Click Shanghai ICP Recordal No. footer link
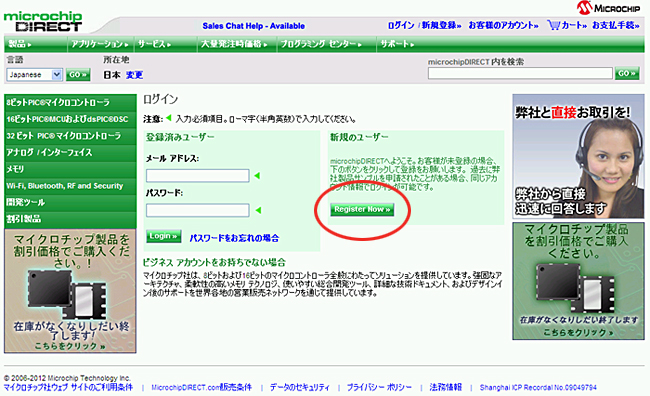The image size is (650, 396). 538,387
